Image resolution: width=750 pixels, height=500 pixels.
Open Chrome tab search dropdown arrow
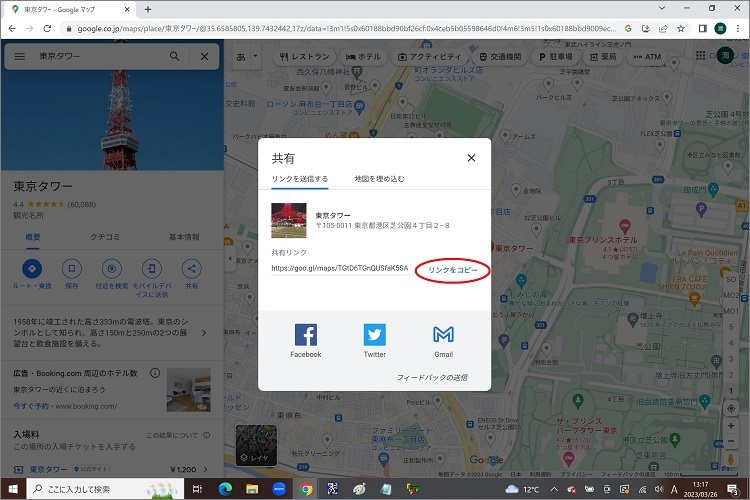tap(662, 8)
